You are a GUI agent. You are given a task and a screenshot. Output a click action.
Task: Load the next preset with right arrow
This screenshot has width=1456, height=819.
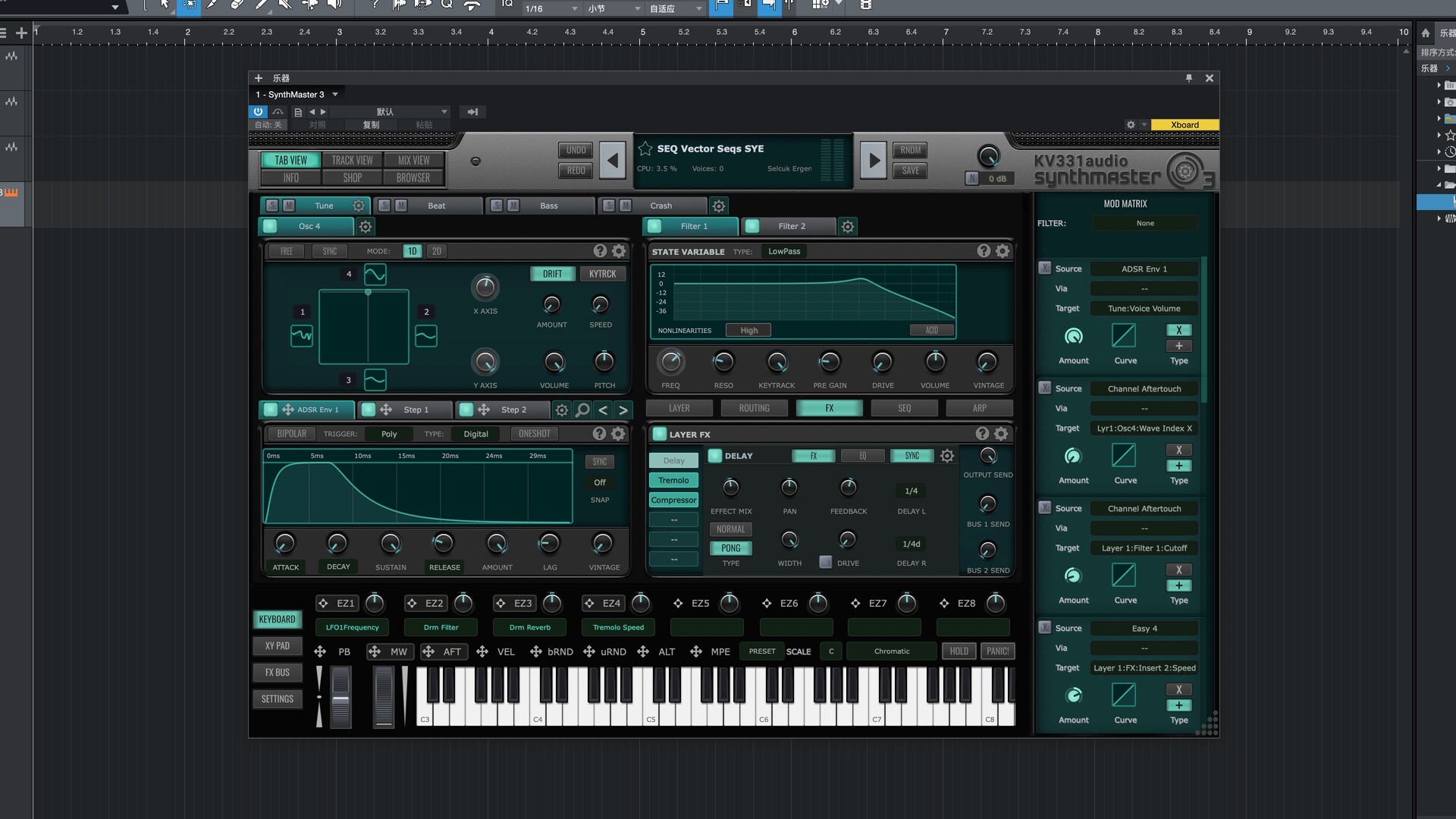pyautogui.click(x=874, y=160)
